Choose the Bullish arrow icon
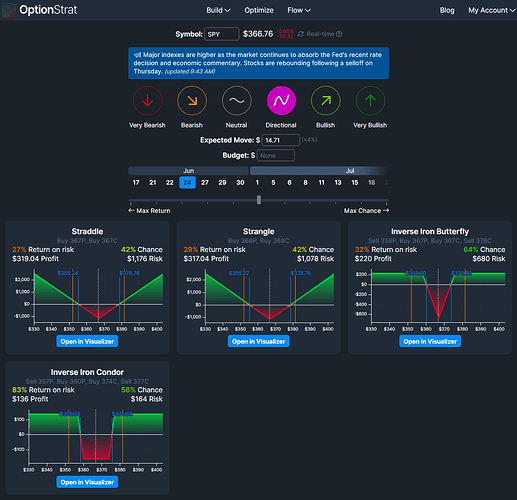This screenshot has height=500, width=517. point(326,101)
